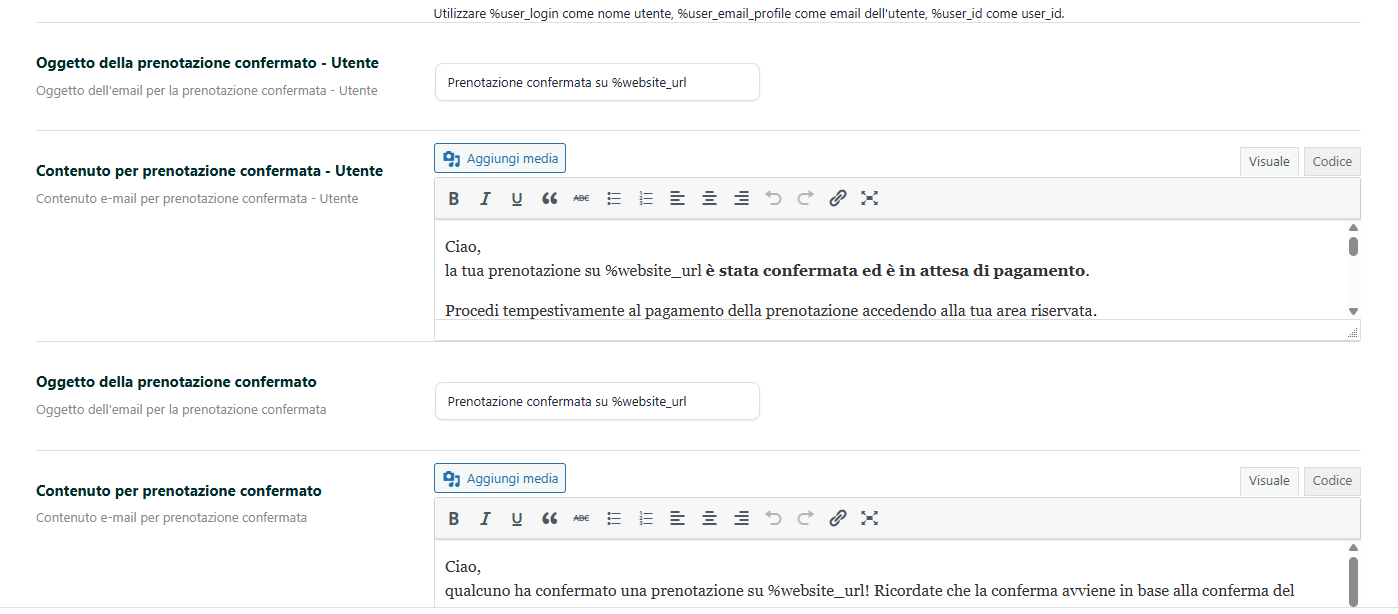The width and height of the screenshot is (1398, 614).
Task: Open fullscreen mode in the Utente content editor
Action: coord(870,198)
